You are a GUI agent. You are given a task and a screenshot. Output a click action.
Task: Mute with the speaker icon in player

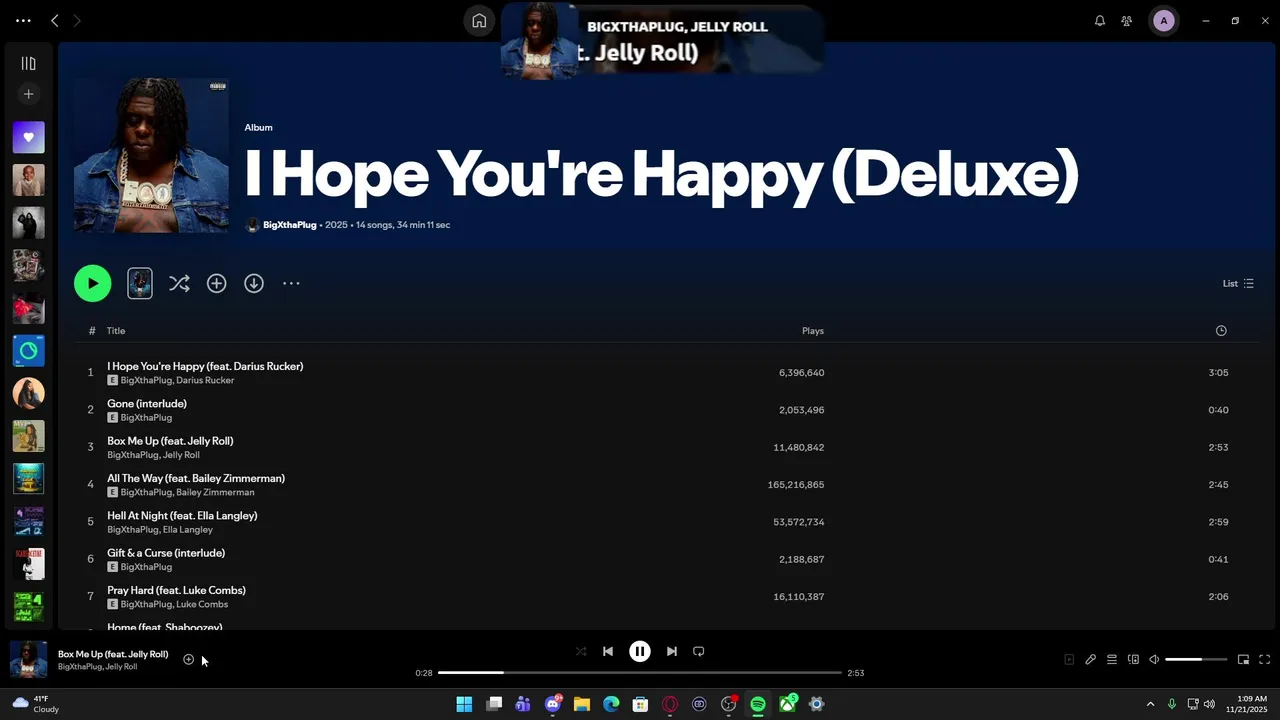[x=1154, y=659]
